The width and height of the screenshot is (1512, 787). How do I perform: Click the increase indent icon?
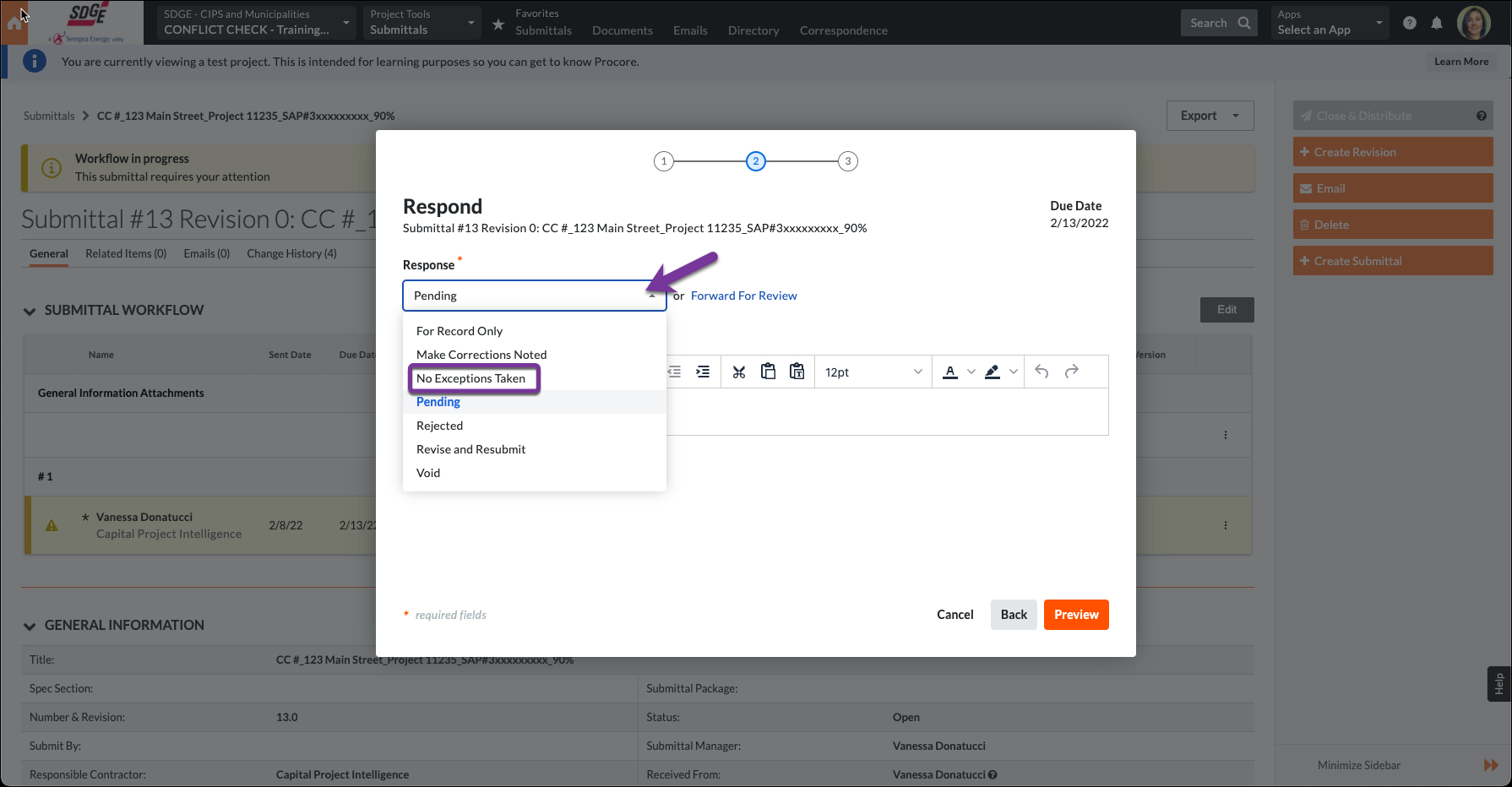click(x=703, y=372)
